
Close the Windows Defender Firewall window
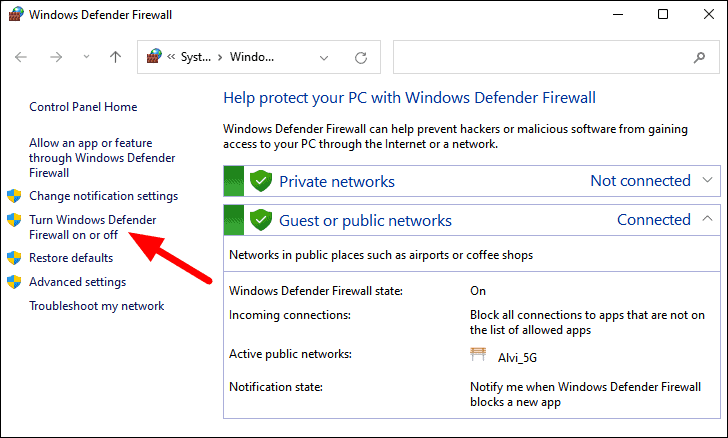pyautogui.click(x=708, y=14)
